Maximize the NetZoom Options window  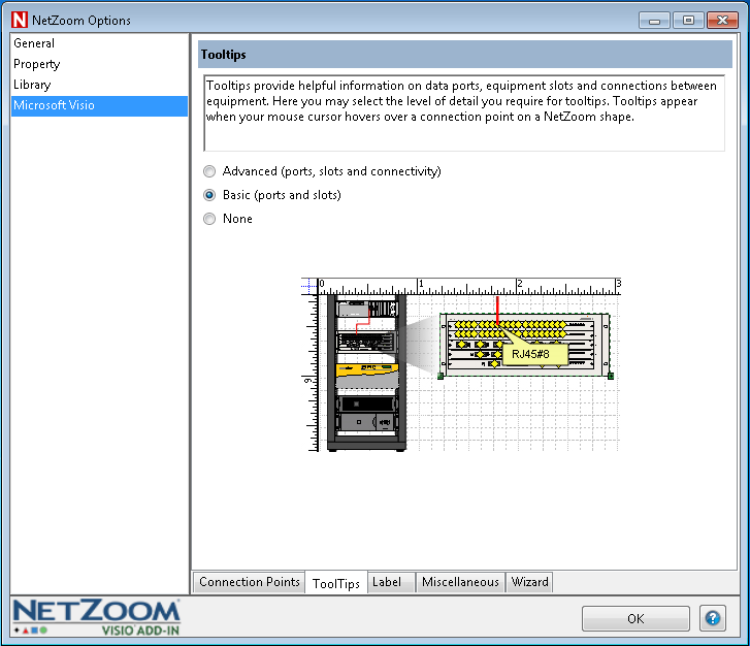[688, 21]
